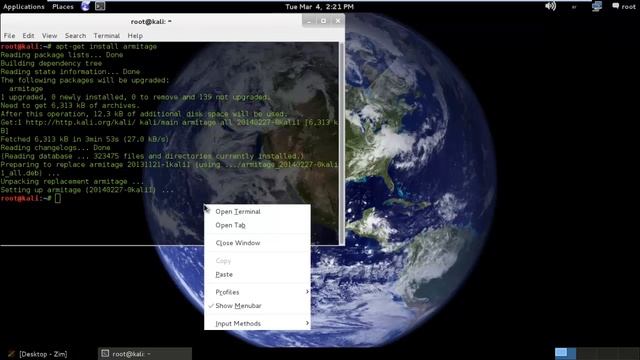Expand the Input Methods submenu
Screen dimensions: 640x360
[257, 324]
